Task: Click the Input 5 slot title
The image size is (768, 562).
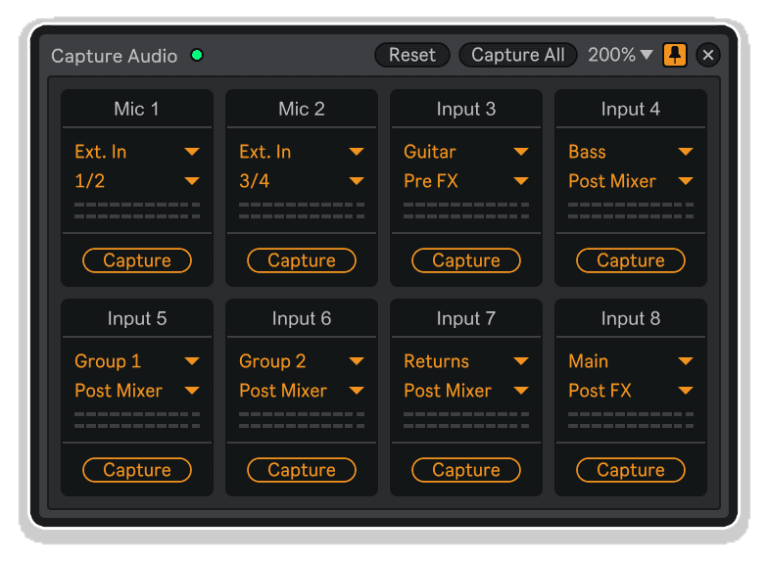Action: tap(137, 318)
